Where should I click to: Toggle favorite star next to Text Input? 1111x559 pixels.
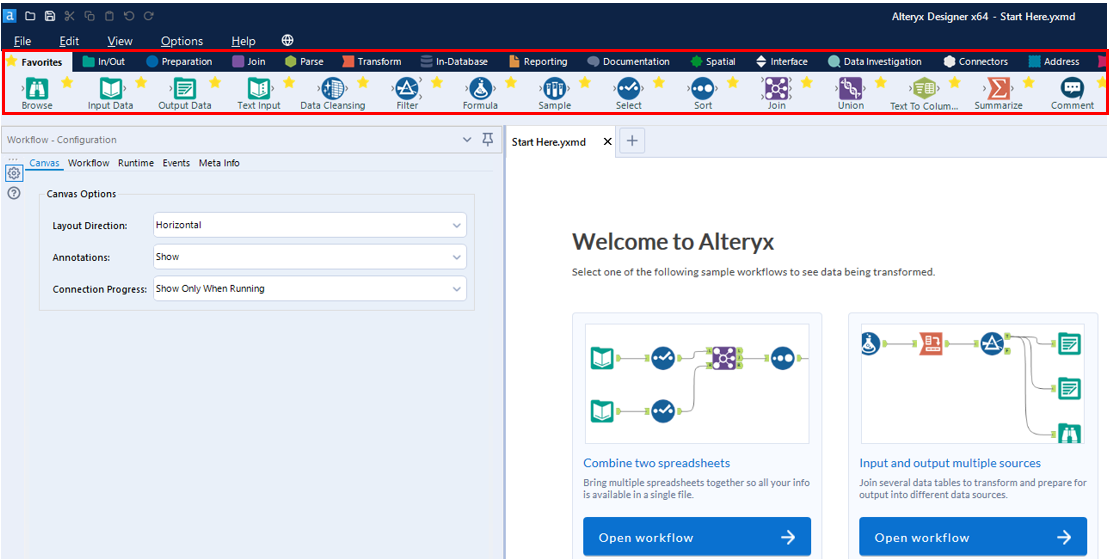pyautogui.click(x=288, y=82)
